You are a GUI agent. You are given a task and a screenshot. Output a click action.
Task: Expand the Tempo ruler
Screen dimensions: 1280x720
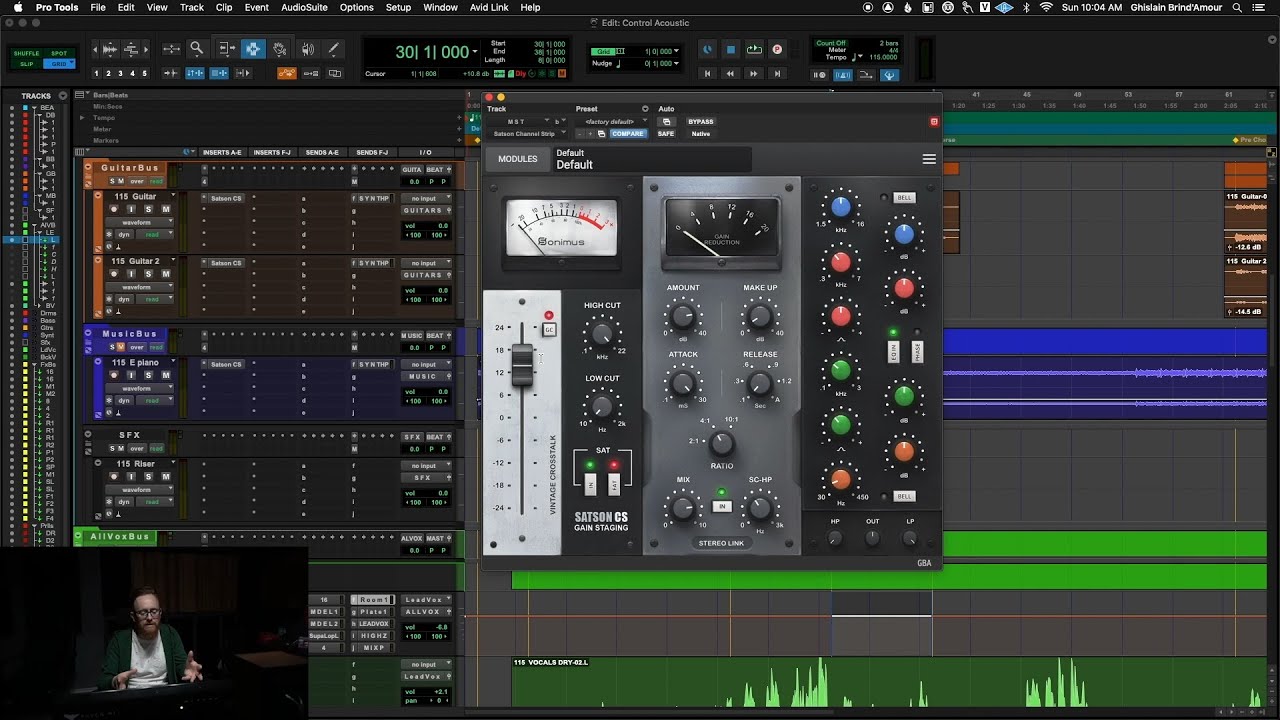pos(82,118)
